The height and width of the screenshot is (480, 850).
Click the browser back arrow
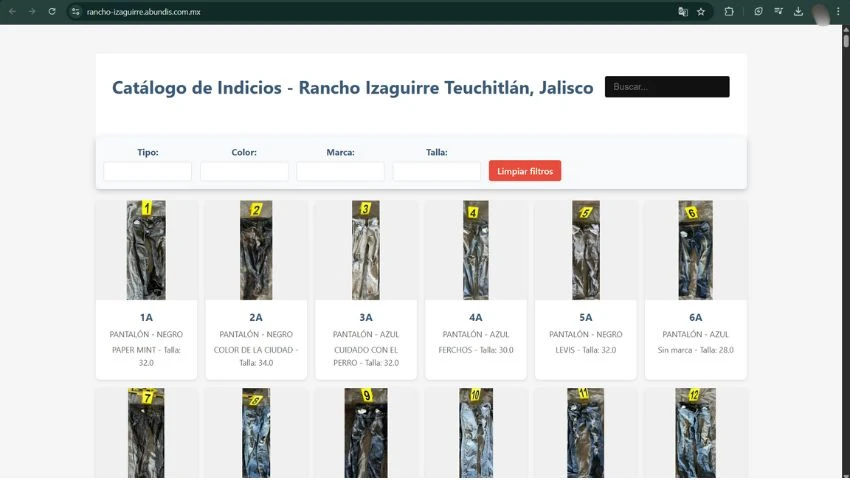click(11, 11)
